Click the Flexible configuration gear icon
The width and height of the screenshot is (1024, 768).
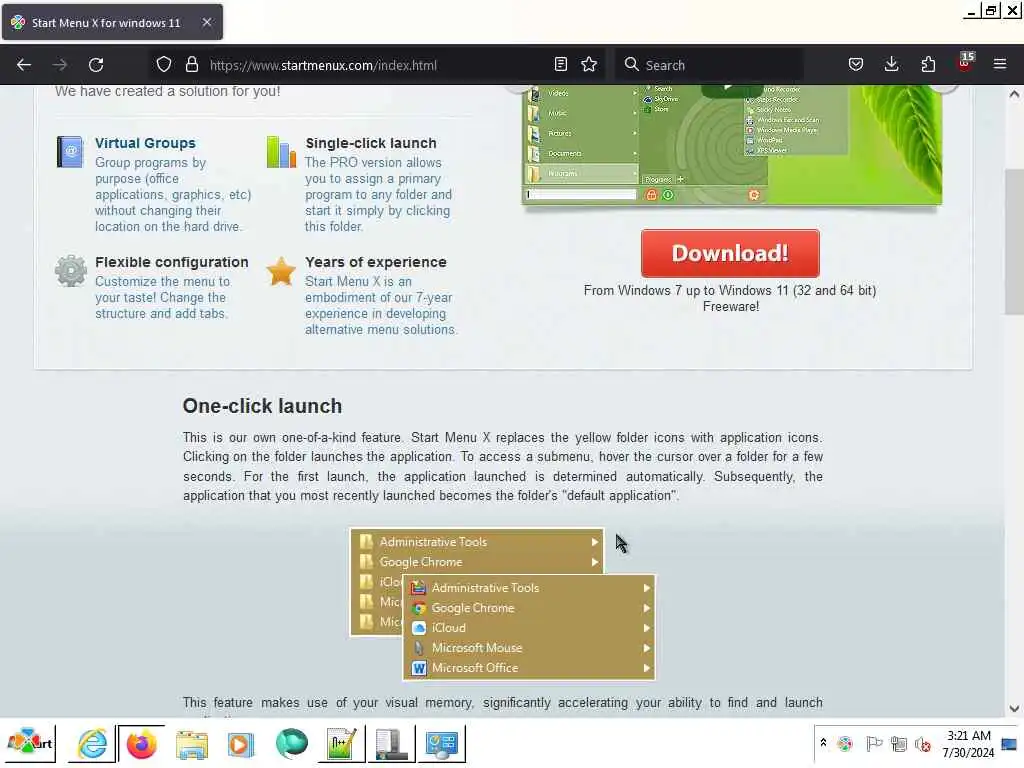pos(71,271)
